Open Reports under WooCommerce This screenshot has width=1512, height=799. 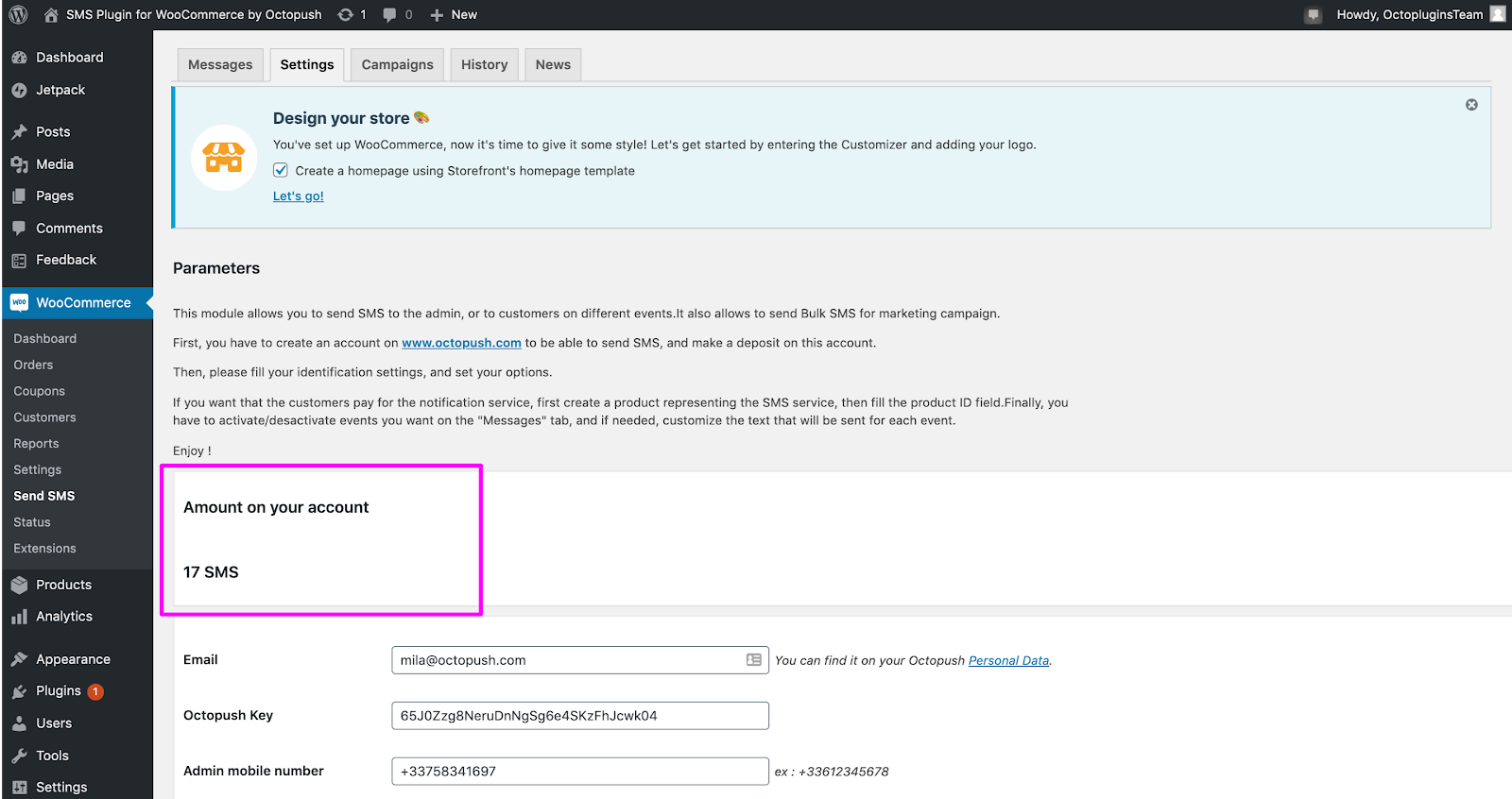(36, 444)
